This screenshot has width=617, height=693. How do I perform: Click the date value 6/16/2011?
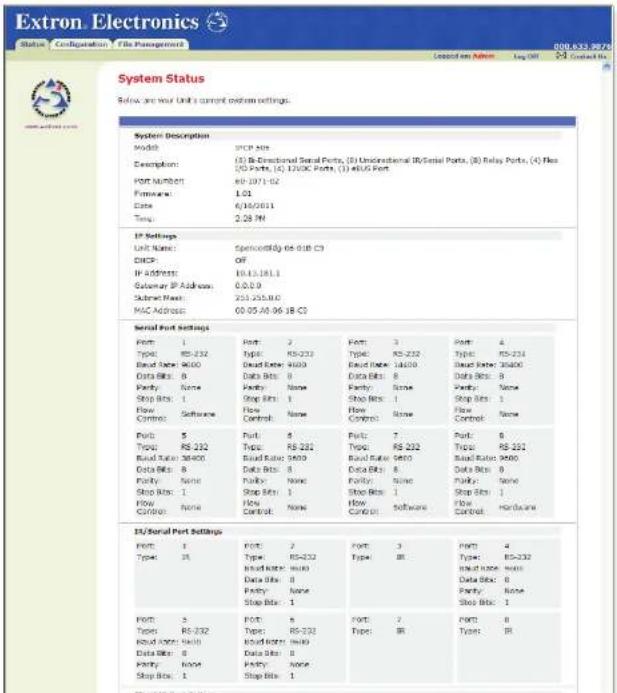255,206
